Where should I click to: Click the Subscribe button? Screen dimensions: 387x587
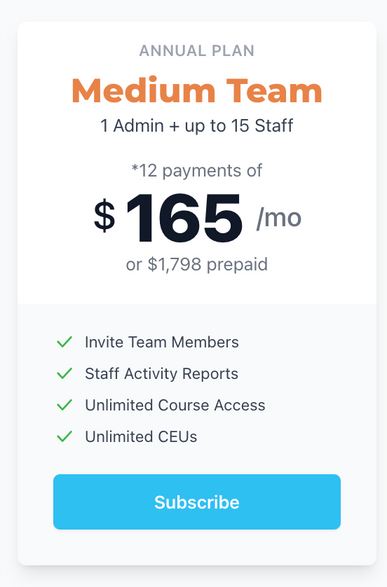(197, 502)
